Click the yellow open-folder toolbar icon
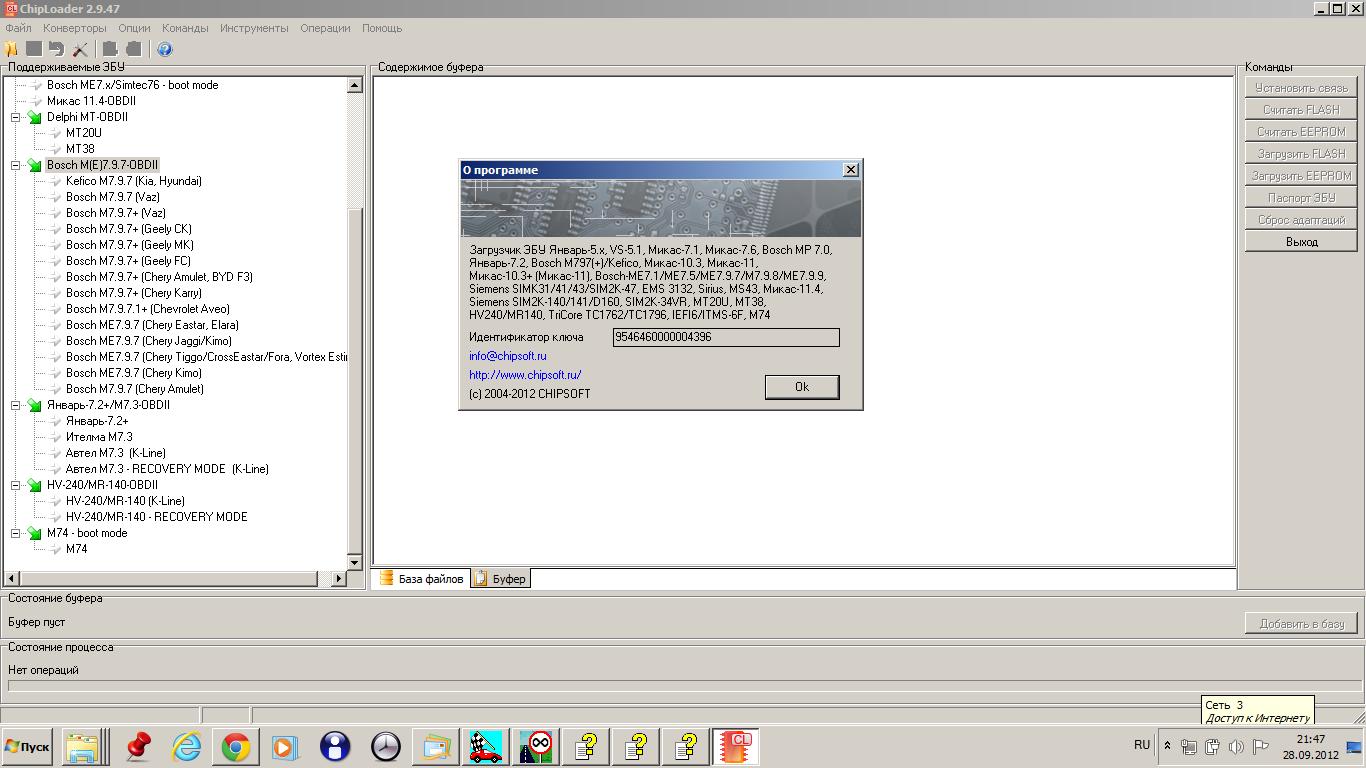This screenshot has width=1366, height=768. tap(11, 49)
